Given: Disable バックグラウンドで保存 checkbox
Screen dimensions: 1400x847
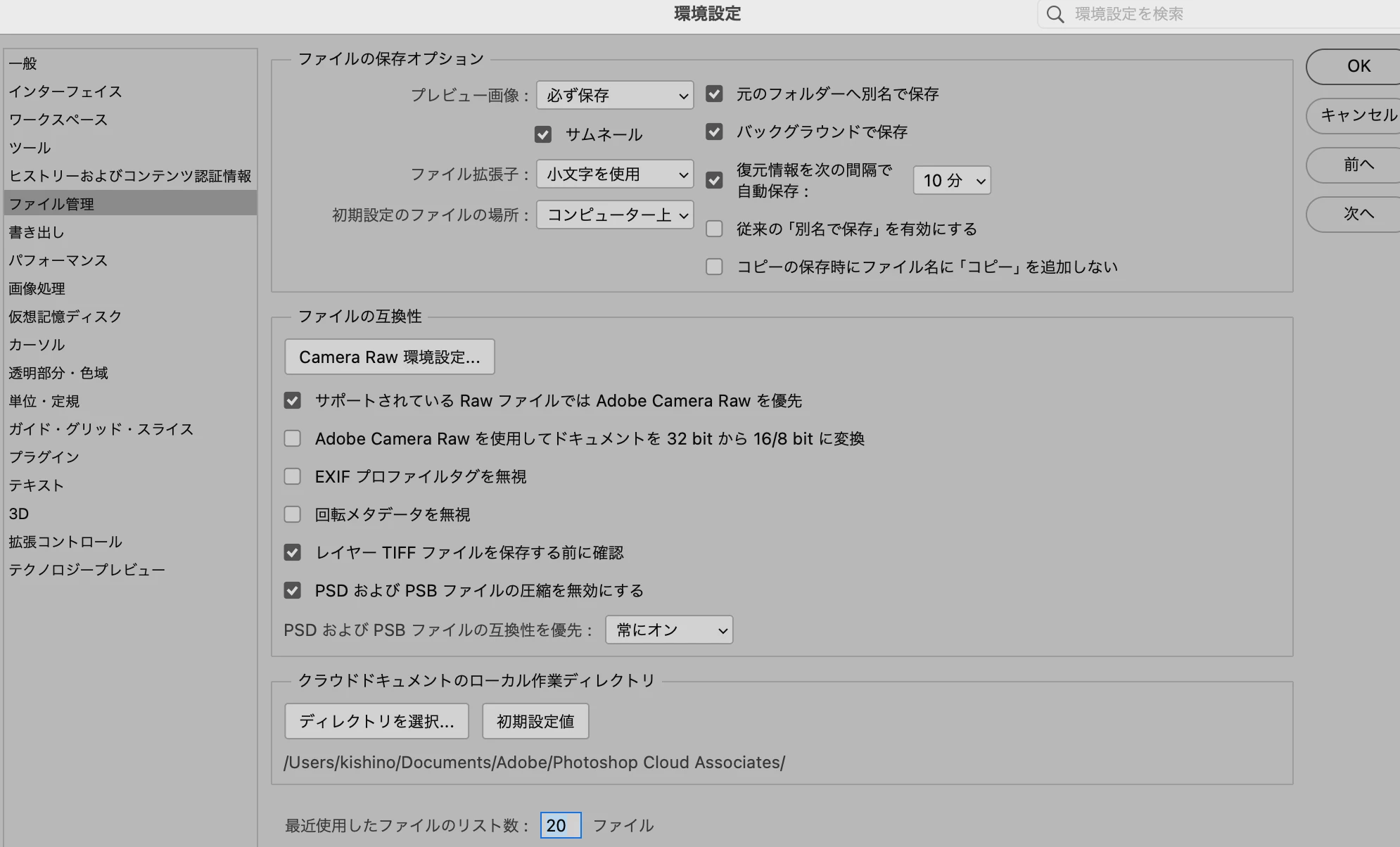Looking at the screenshot, I should click(714, 132).
